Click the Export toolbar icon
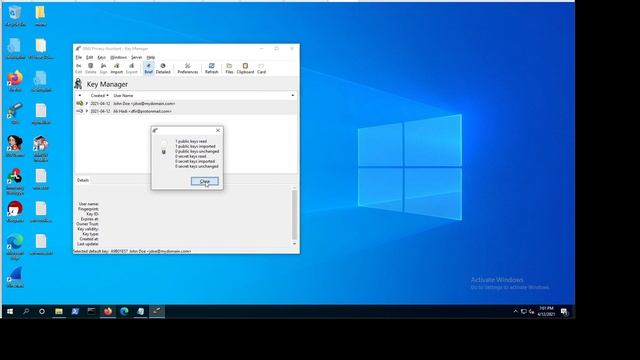The height and width of the screenshot is (360, 640). [131, 68]
